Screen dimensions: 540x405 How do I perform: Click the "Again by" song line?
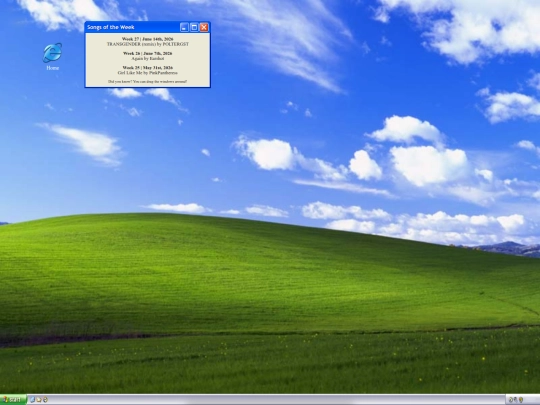(148, 59)
